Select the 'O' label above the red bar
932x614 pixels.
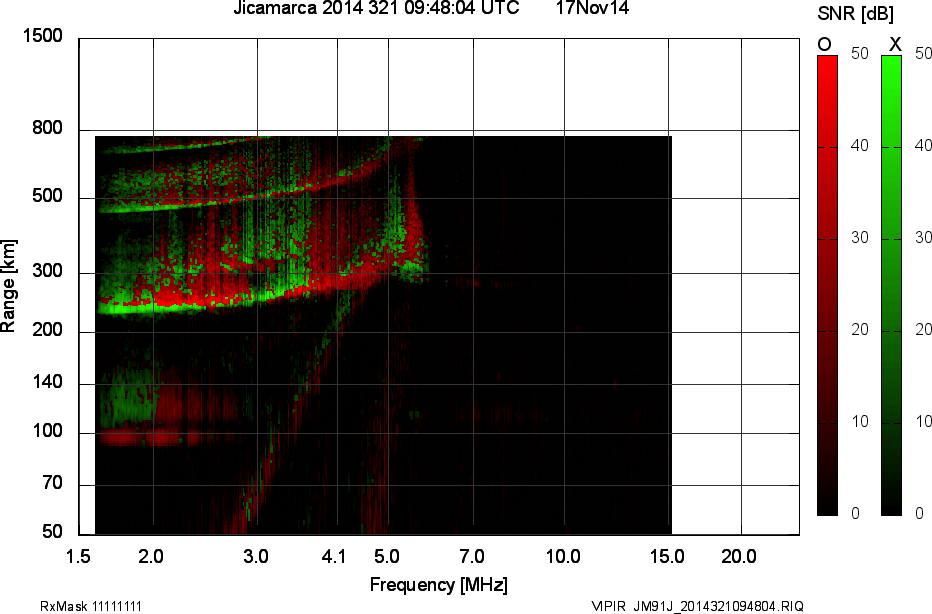pos(825,44)
